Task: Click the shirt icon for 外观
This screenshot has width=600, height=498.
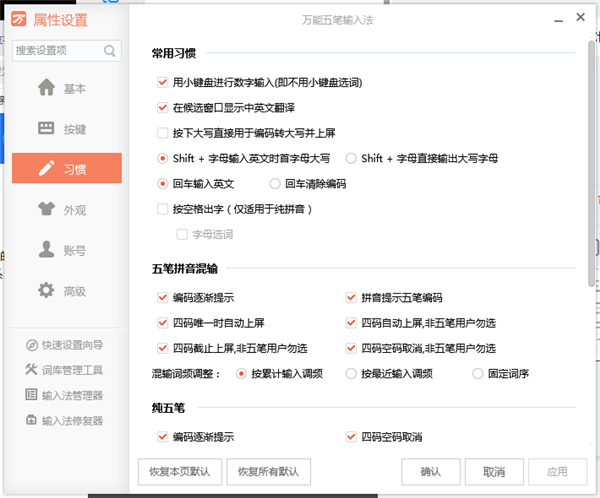Action: (46, 209)
